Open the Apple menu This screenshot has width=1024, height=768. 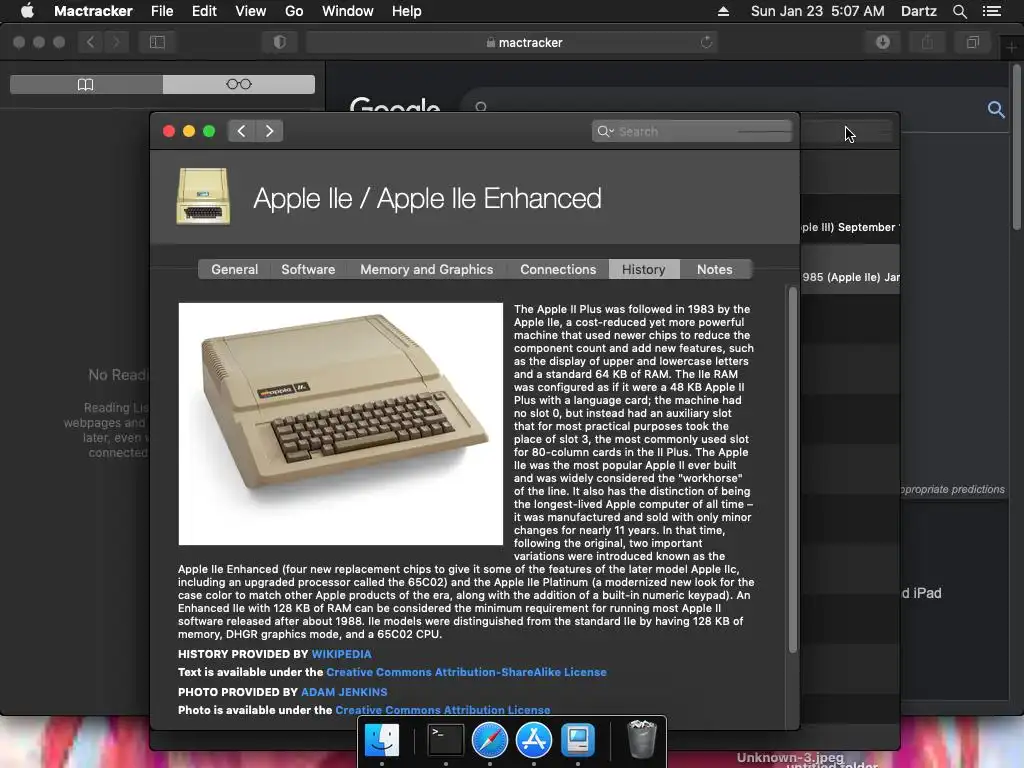click(x=27, y=11)
